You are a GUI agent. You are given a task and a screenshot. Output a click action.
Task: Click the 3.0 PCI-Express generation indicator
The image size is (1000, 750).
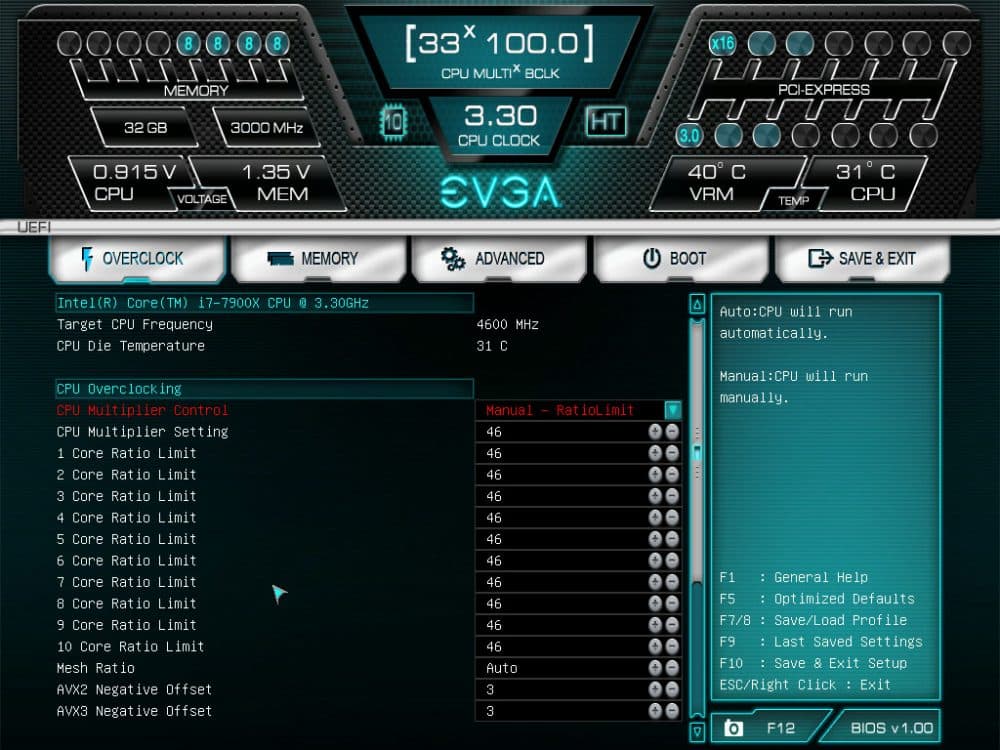(x=689, y=135)
